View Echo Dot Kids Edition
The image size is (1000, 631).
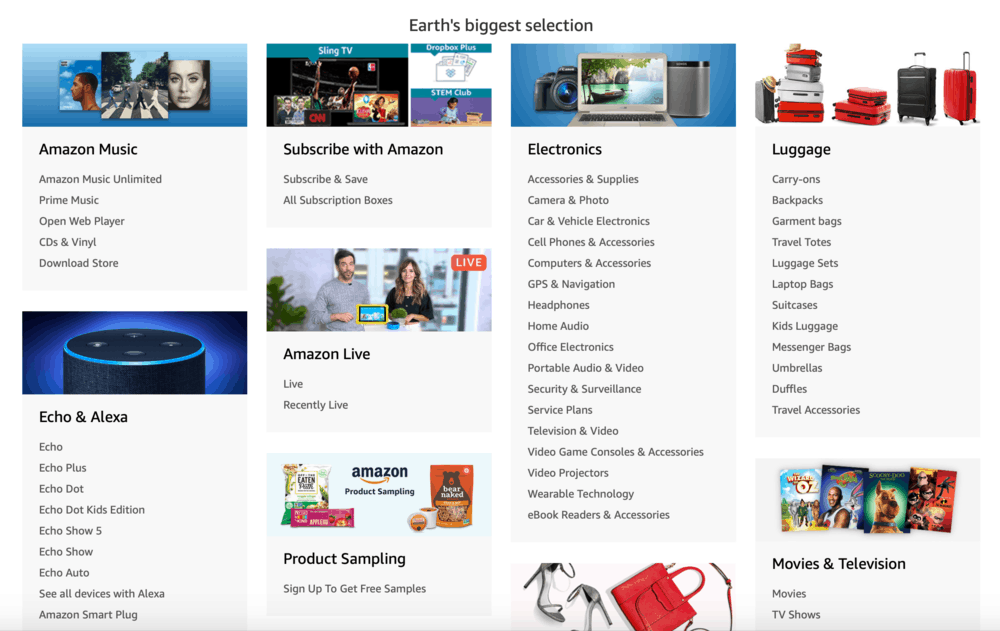coord(91,509)
